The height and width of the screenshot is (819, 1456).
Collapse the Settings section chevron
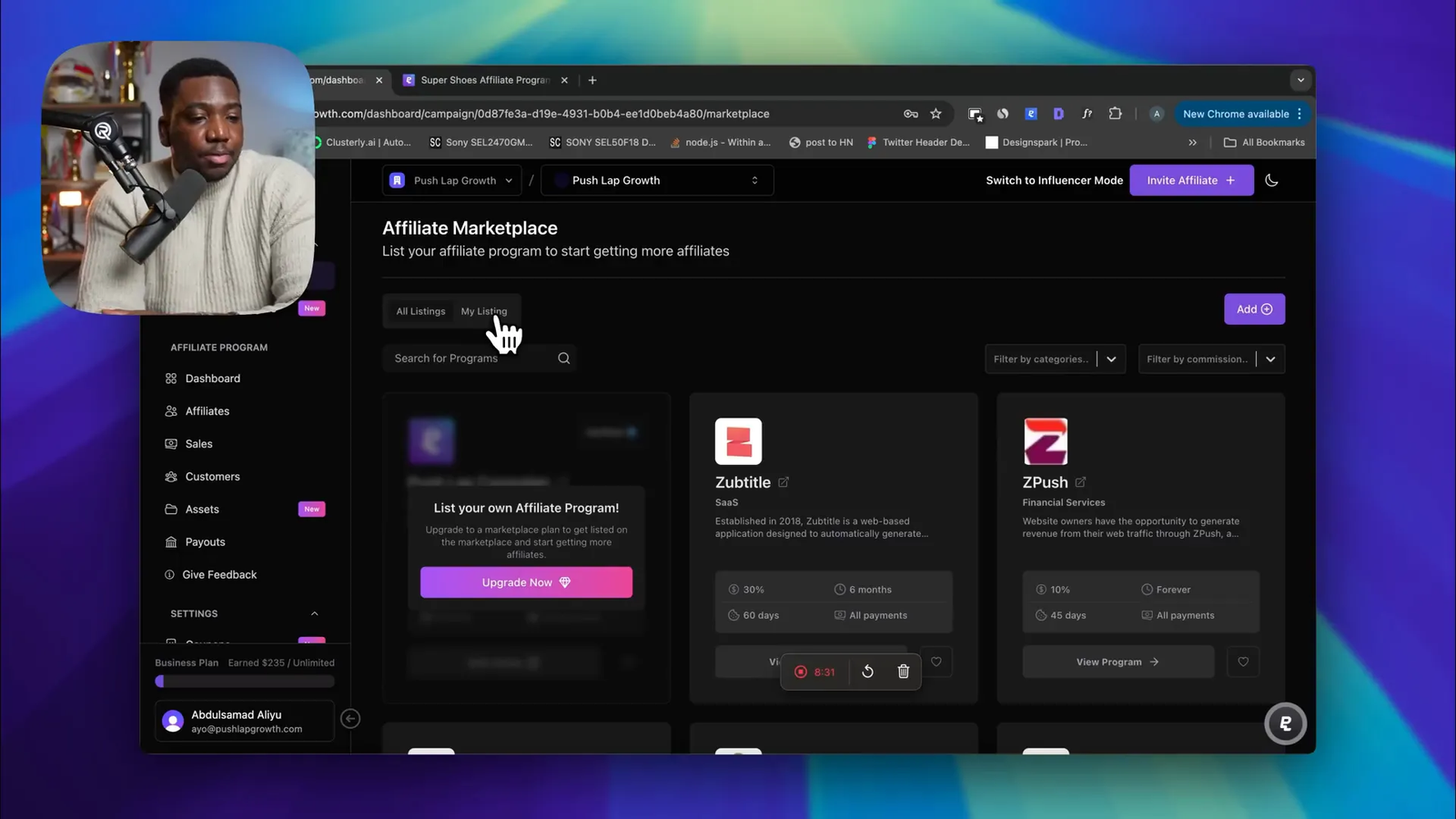[315, 613]
